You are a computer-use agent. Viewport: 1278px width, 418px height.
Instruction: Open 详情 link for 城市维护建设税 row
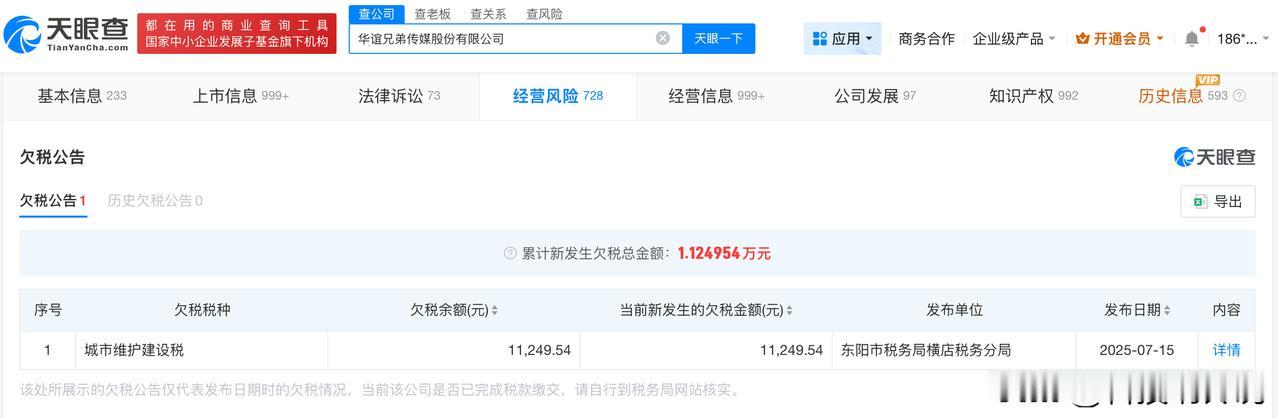1226,350
